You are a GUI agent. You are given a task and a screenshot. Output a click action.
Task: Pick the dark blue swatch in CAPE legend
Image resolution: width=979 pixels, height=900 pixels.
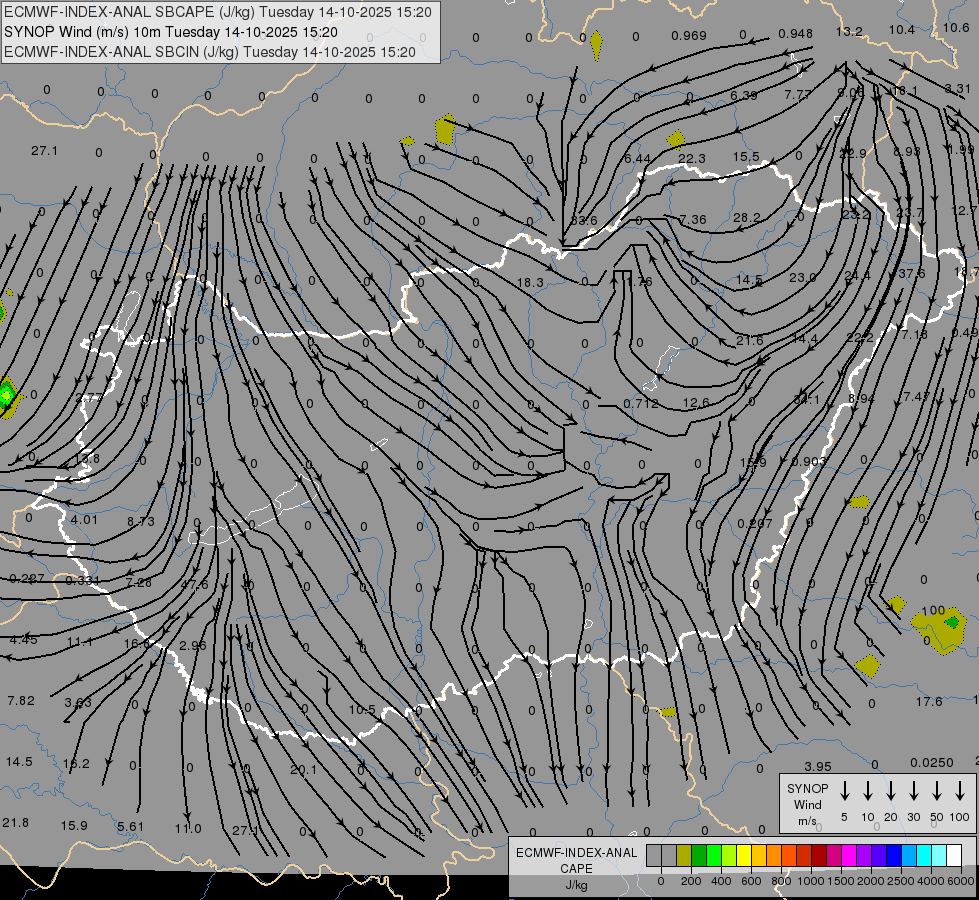[x=894, y=855]
